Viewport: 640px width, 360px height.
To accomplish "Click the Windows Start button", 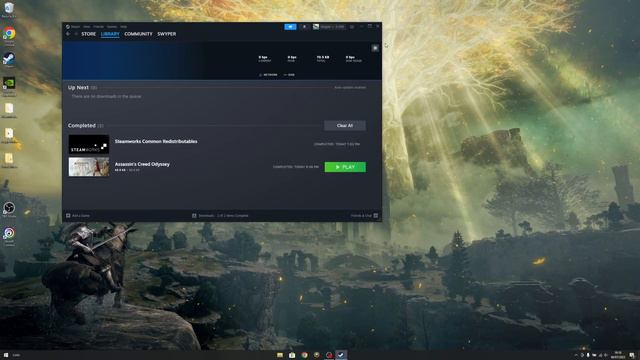I will [x=6, y=355].
